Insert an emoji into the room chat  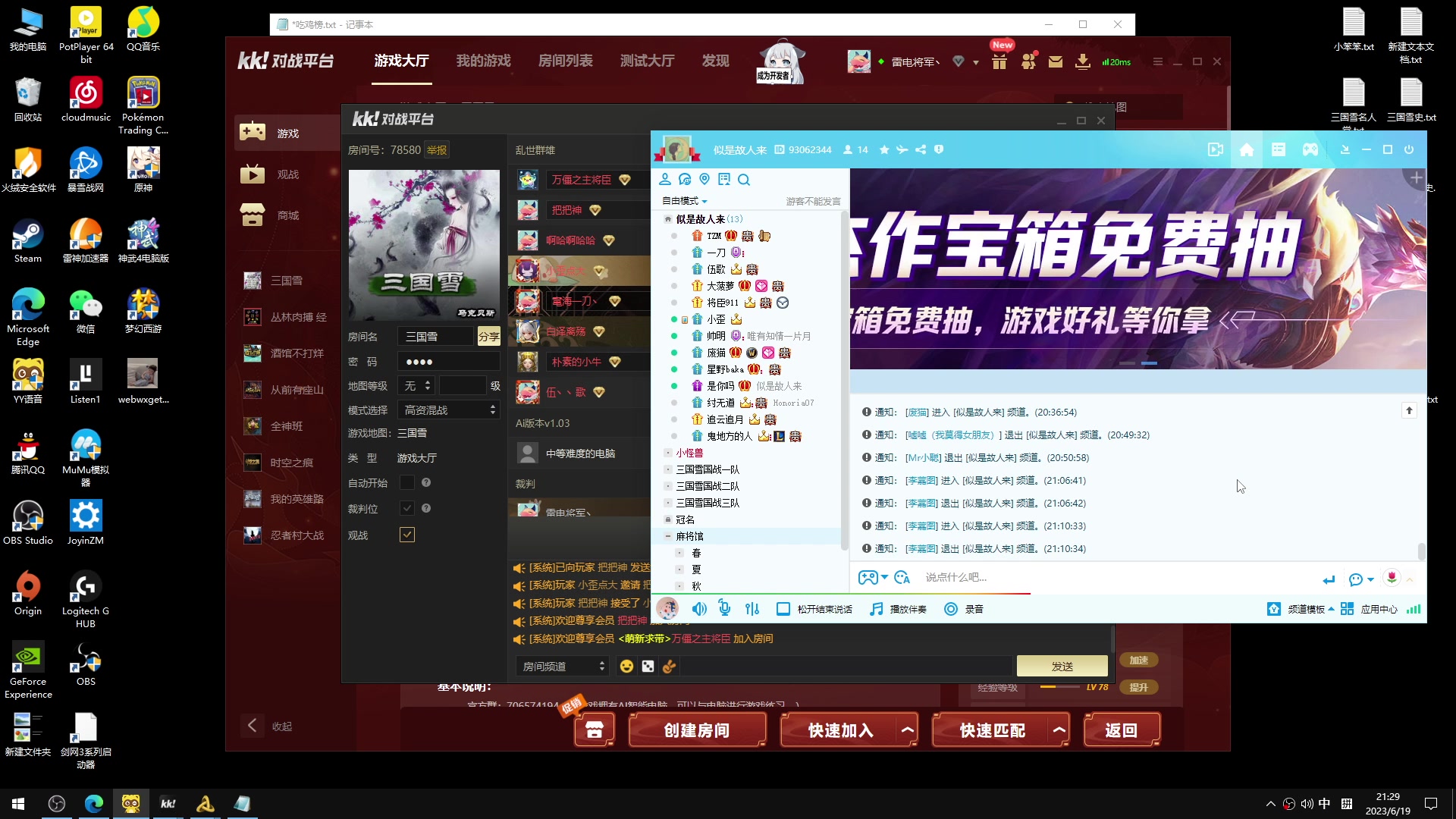tap(626, 666)
